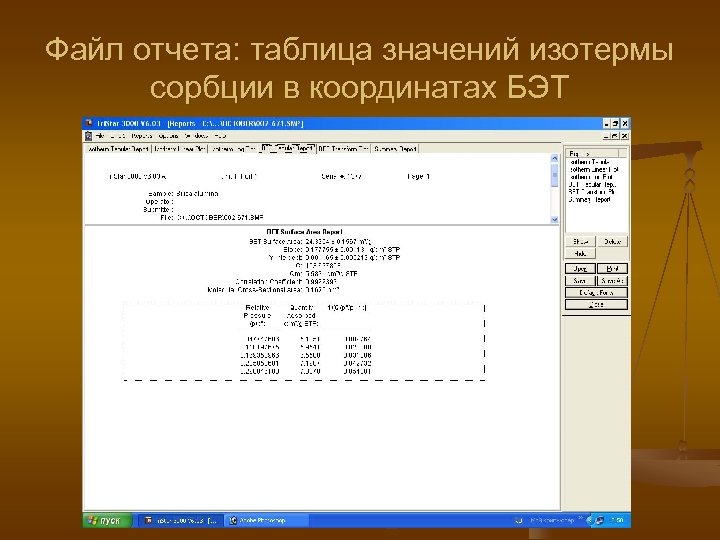Click the language indicator in the taskbar
Viewport: 720px width, 540px height.
point(518,520)
